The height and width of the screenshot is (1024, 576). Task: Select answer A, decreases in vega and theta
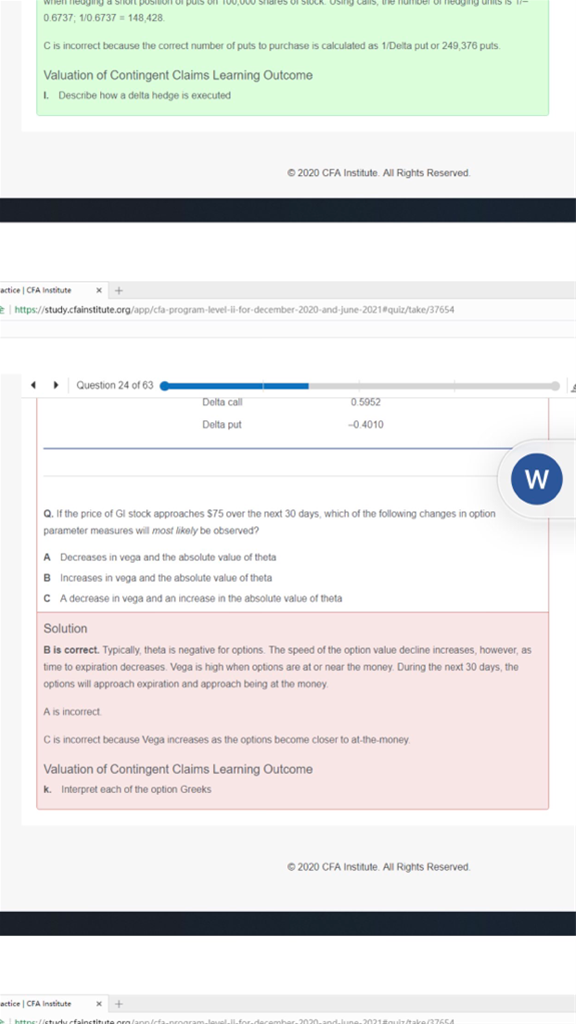coord(160,557)
